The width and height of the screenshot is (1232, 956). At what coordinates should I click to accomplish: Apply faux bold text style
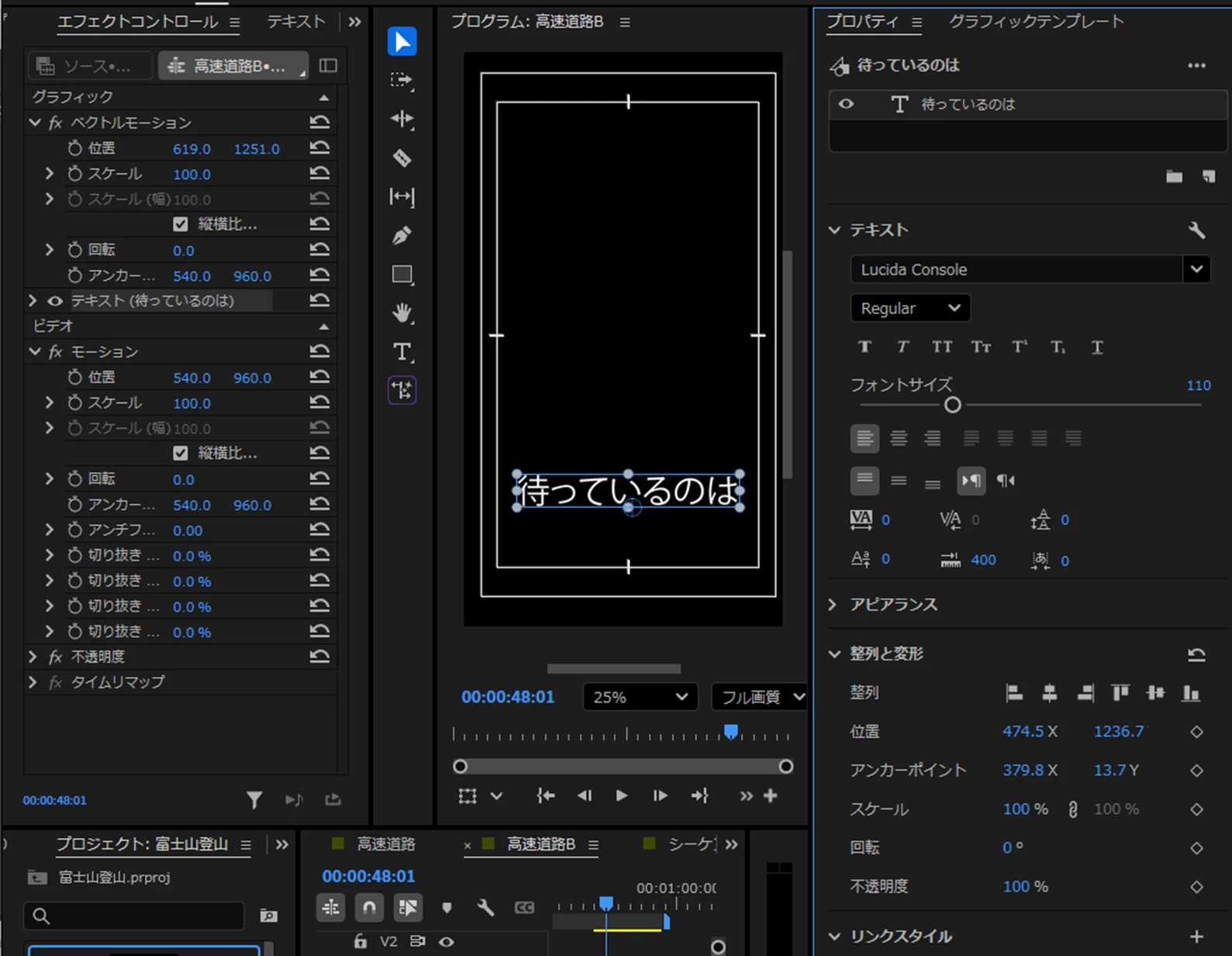(864, 347)
